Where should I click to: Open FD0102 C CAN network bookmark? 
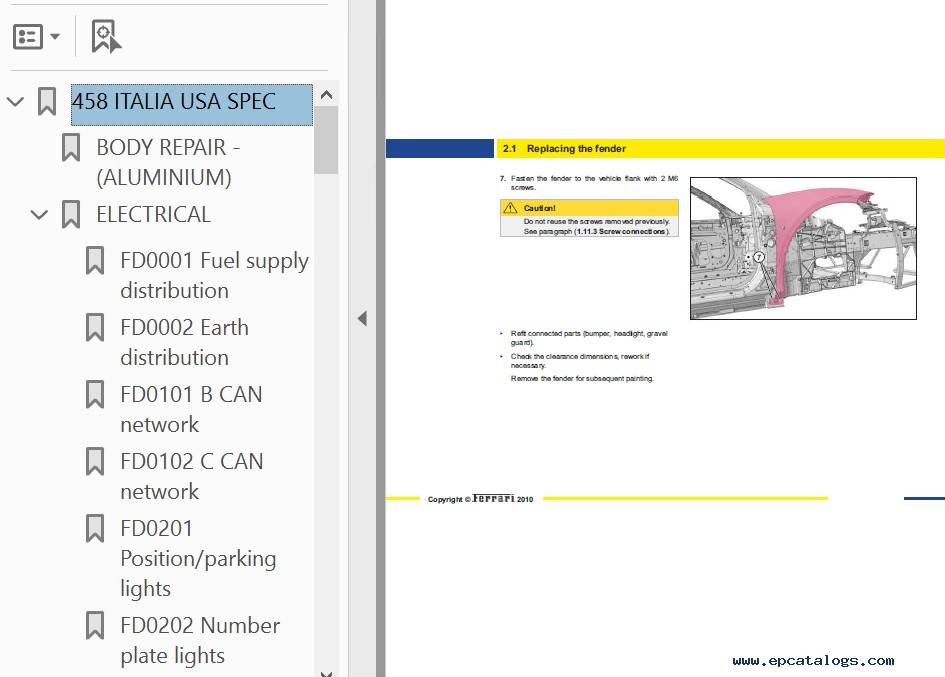click(x=192, y=476)
